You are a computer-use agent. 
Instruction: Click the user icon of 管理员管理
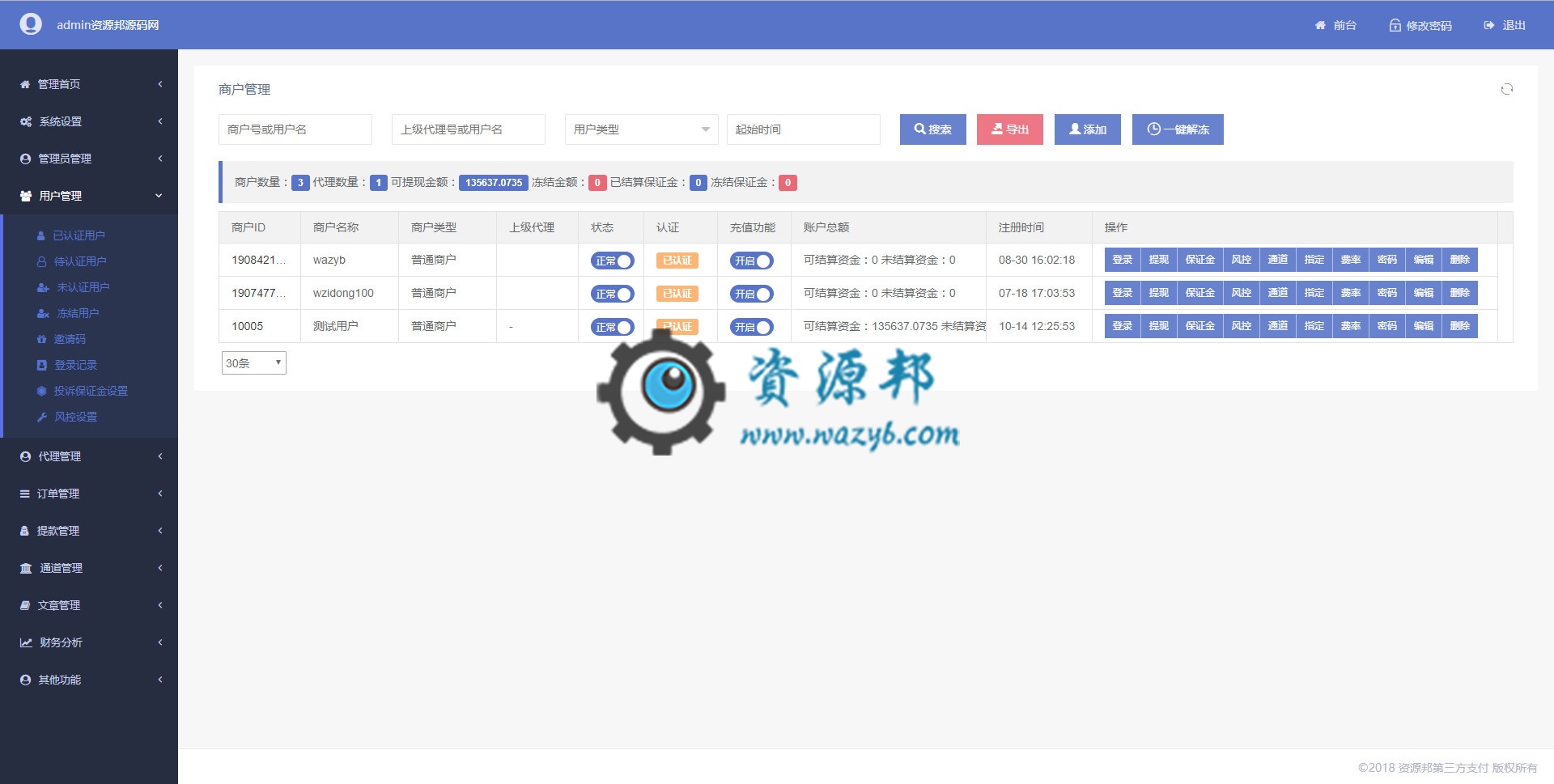(25, 159)
